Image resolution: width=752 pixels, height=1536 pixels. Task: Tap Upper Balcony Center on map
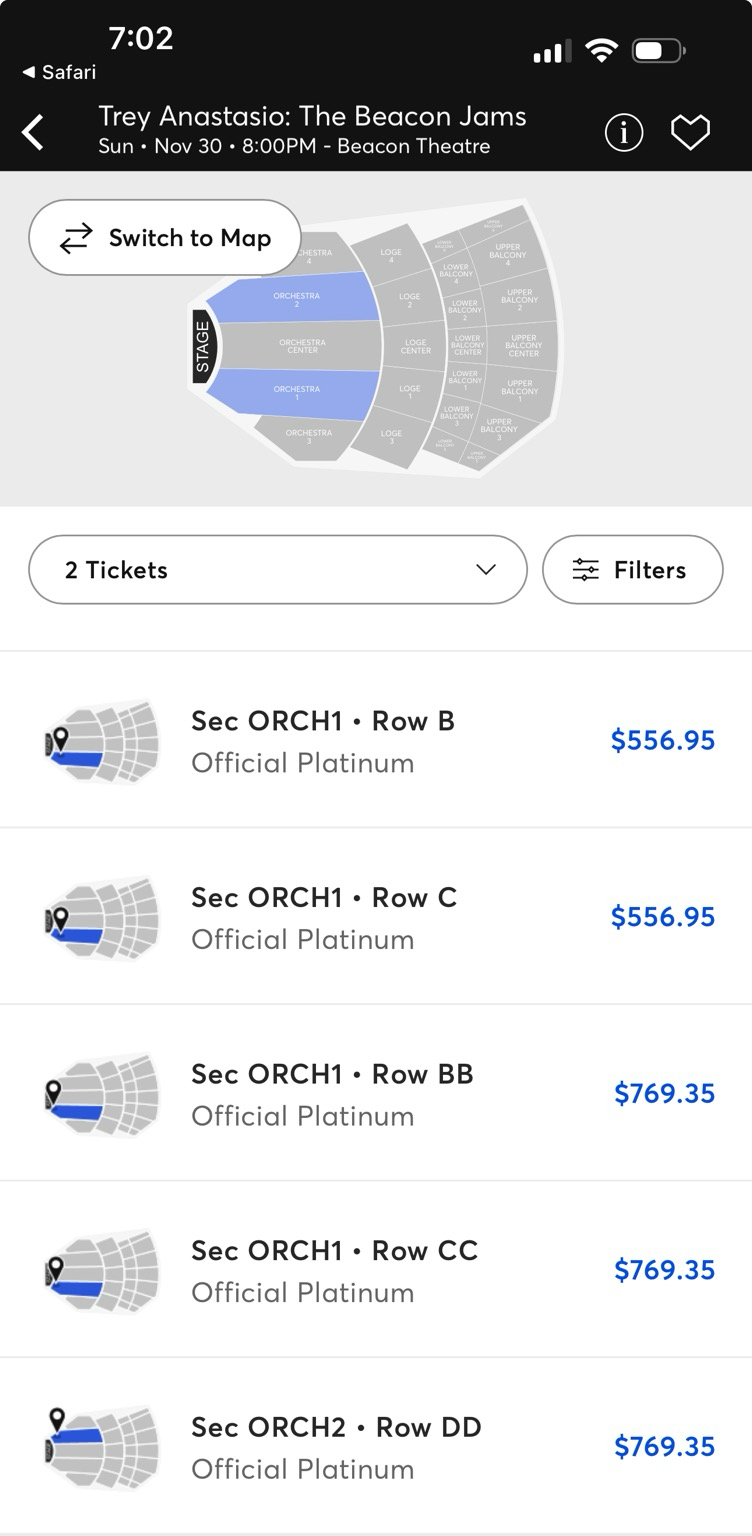[x=523, y=345]
